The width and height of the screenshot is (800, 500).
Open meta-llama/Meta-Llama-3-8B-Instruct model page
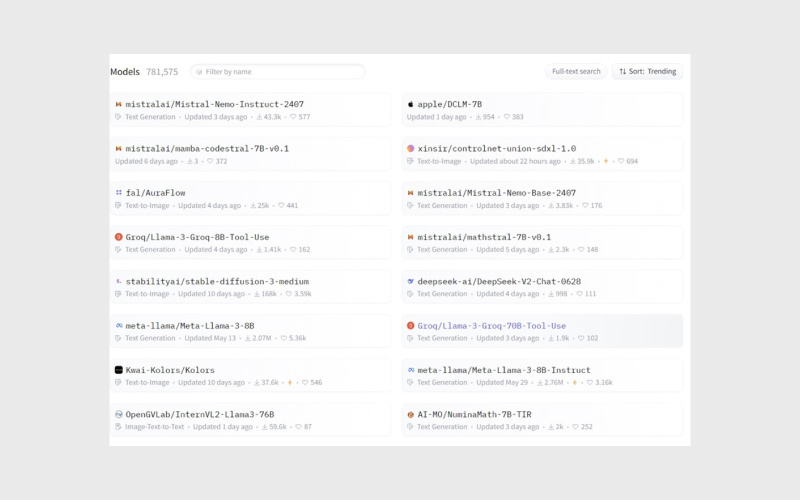[504, 370]
